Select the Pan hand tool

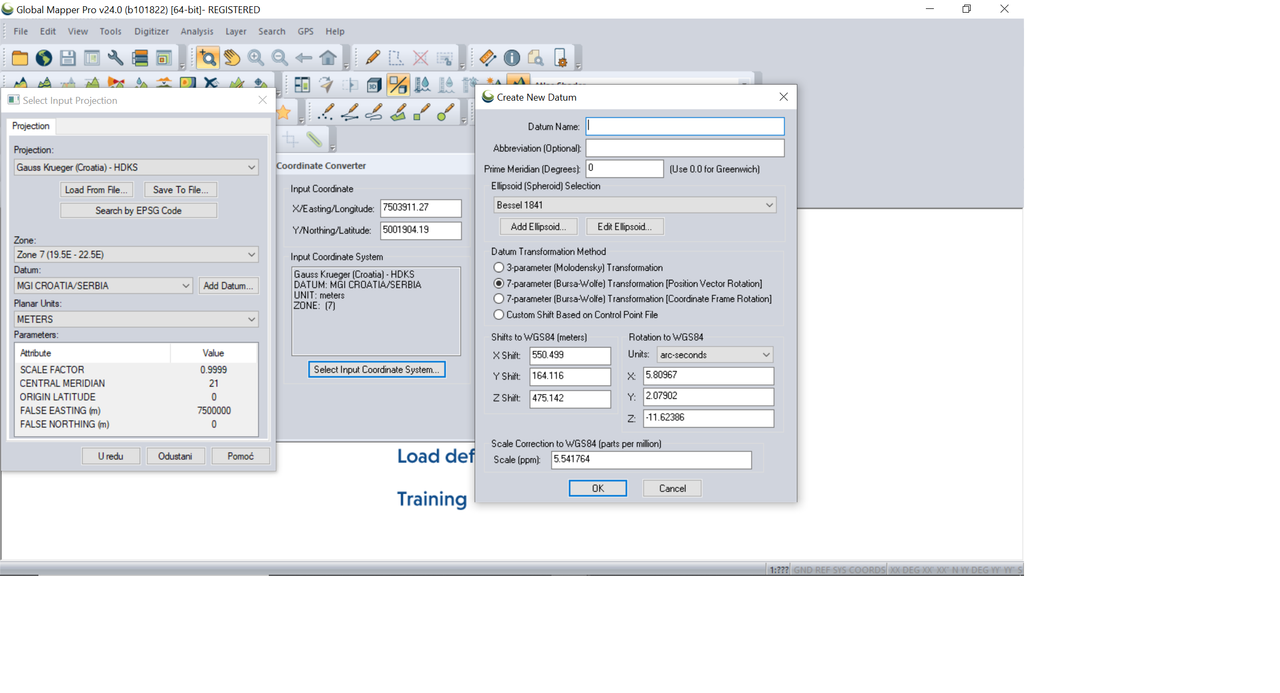tap(231, 58)
